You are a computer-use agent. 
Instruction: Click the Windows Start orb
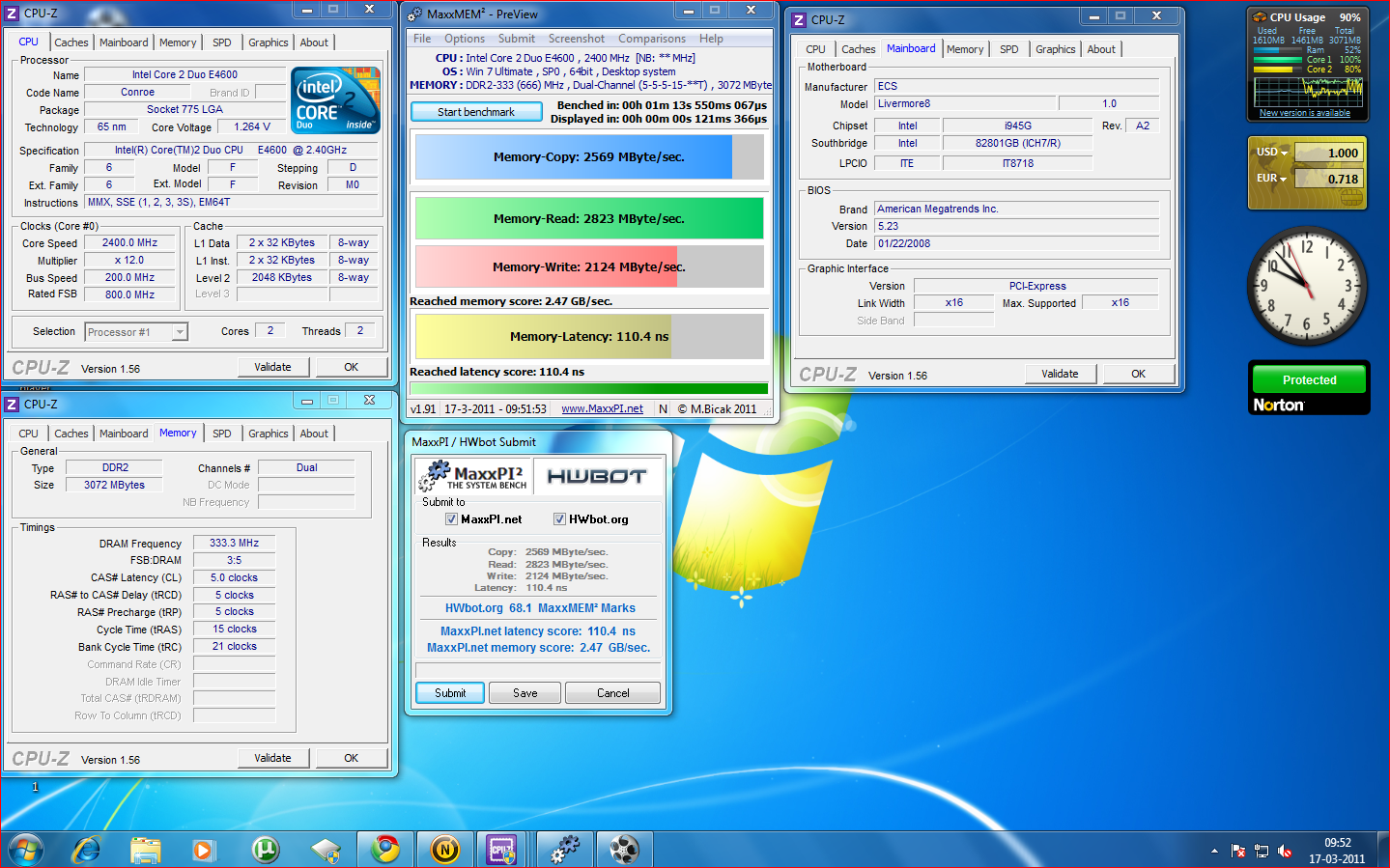pyautogui.click(x=26, y=850)
